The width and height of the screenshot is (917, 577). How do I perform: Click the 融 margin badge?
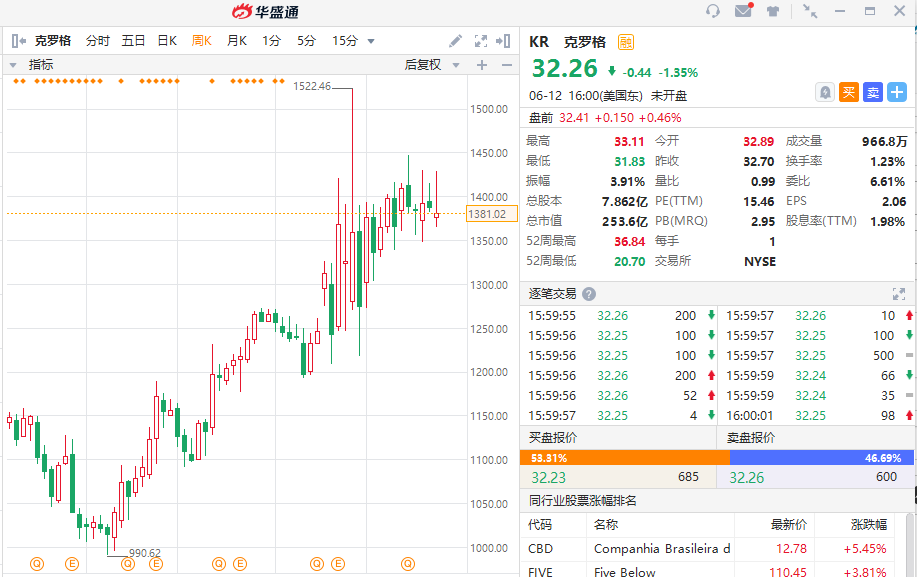[626, 42]
